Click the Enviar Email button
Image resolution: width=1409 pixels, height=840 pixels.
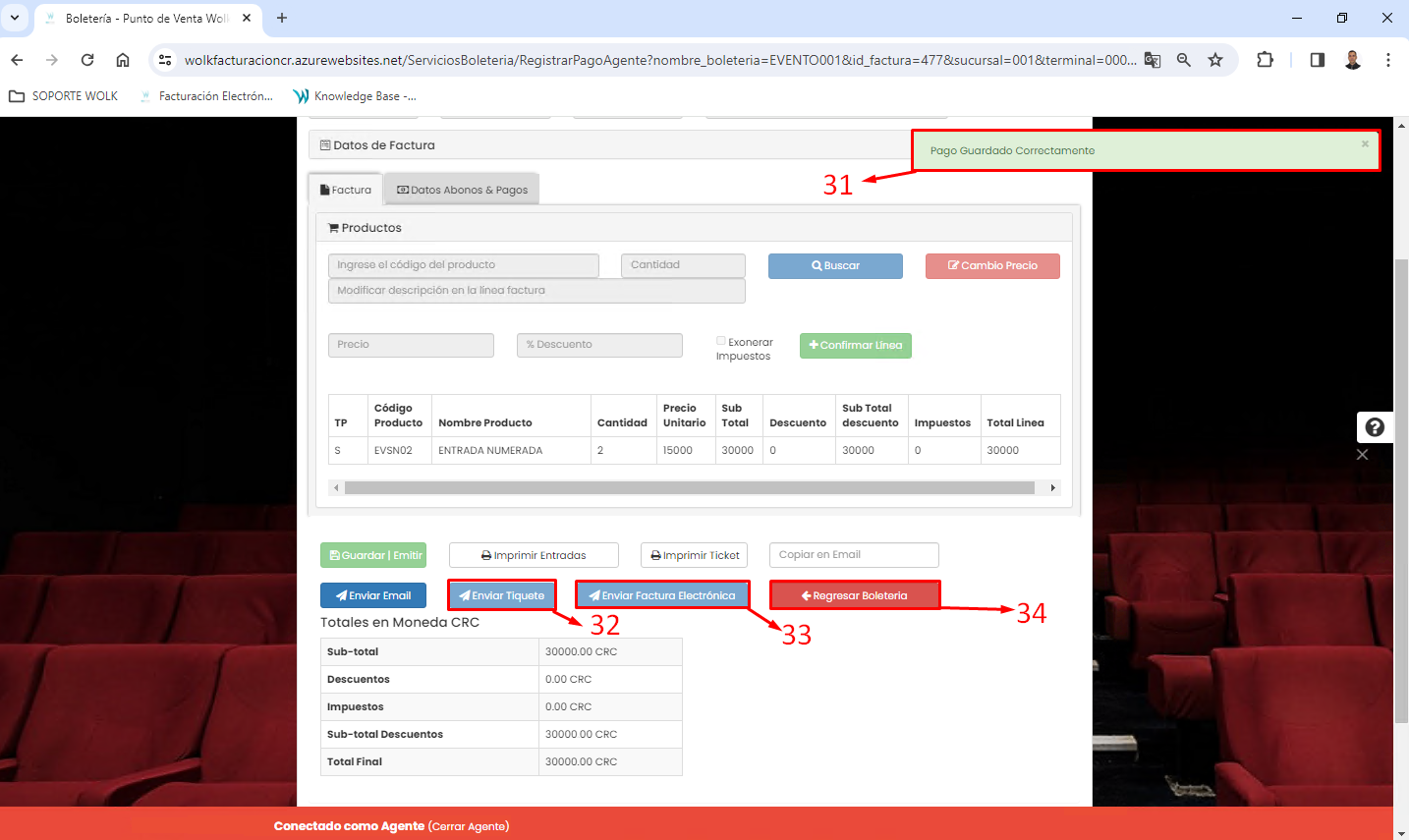373,595
